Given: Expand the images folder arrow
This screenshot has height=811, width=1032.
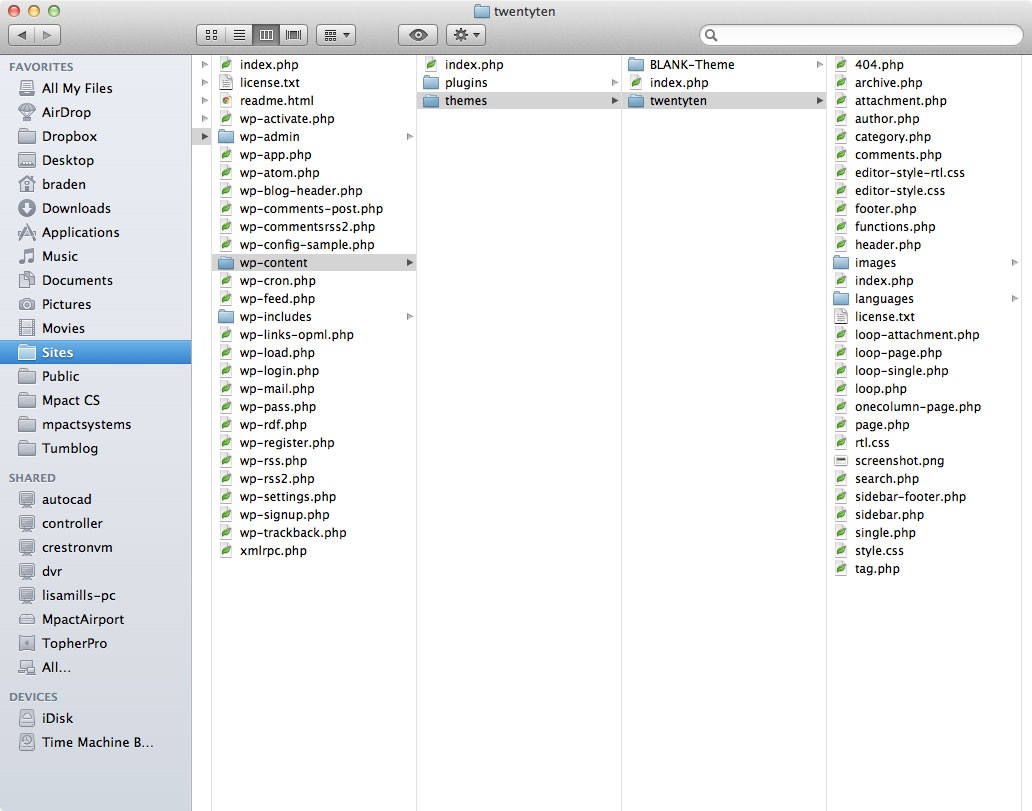Looking at the screenshot, I should coord(1015,263).
